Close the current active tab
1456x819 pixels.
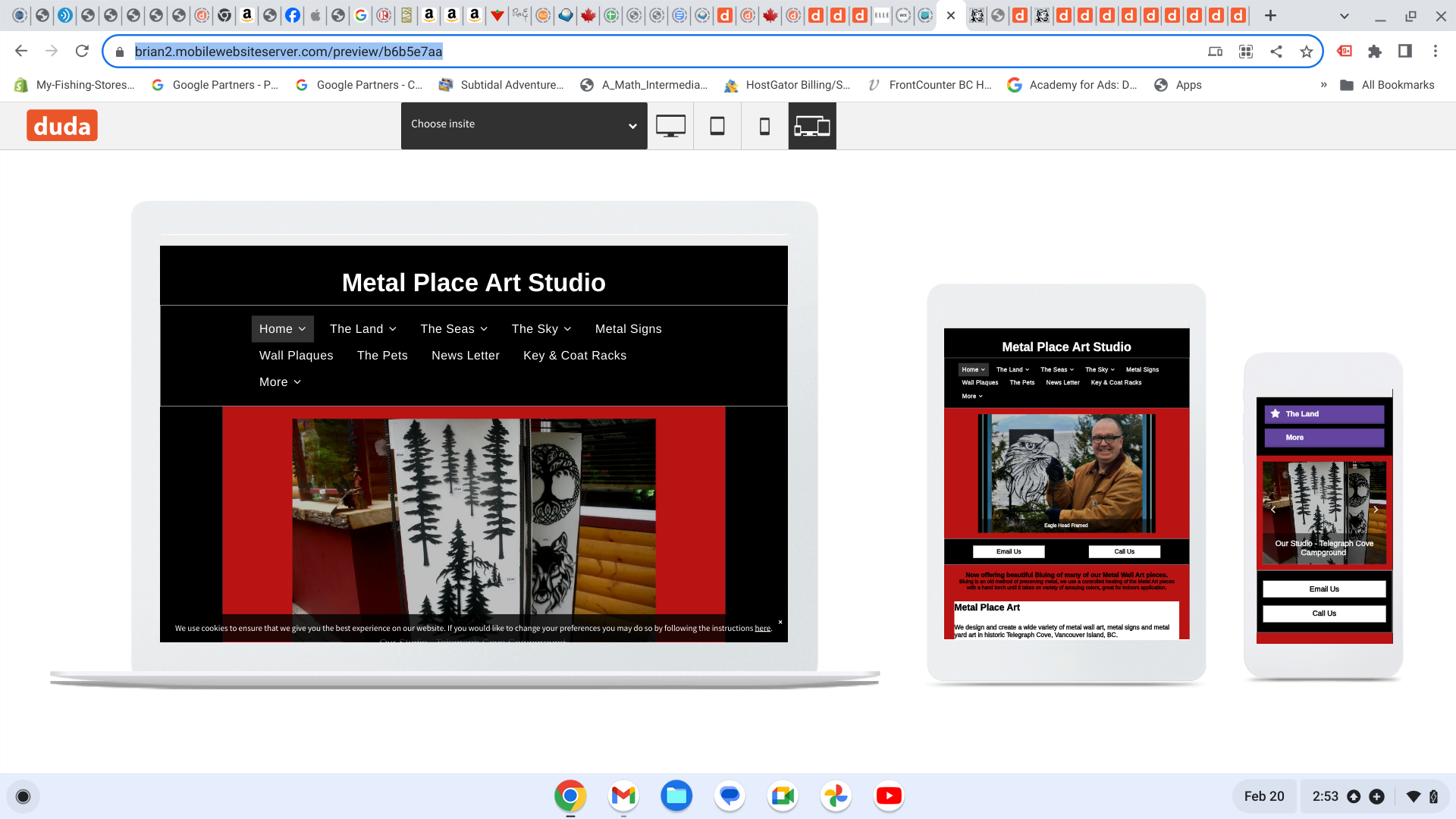tap(951, 15)
